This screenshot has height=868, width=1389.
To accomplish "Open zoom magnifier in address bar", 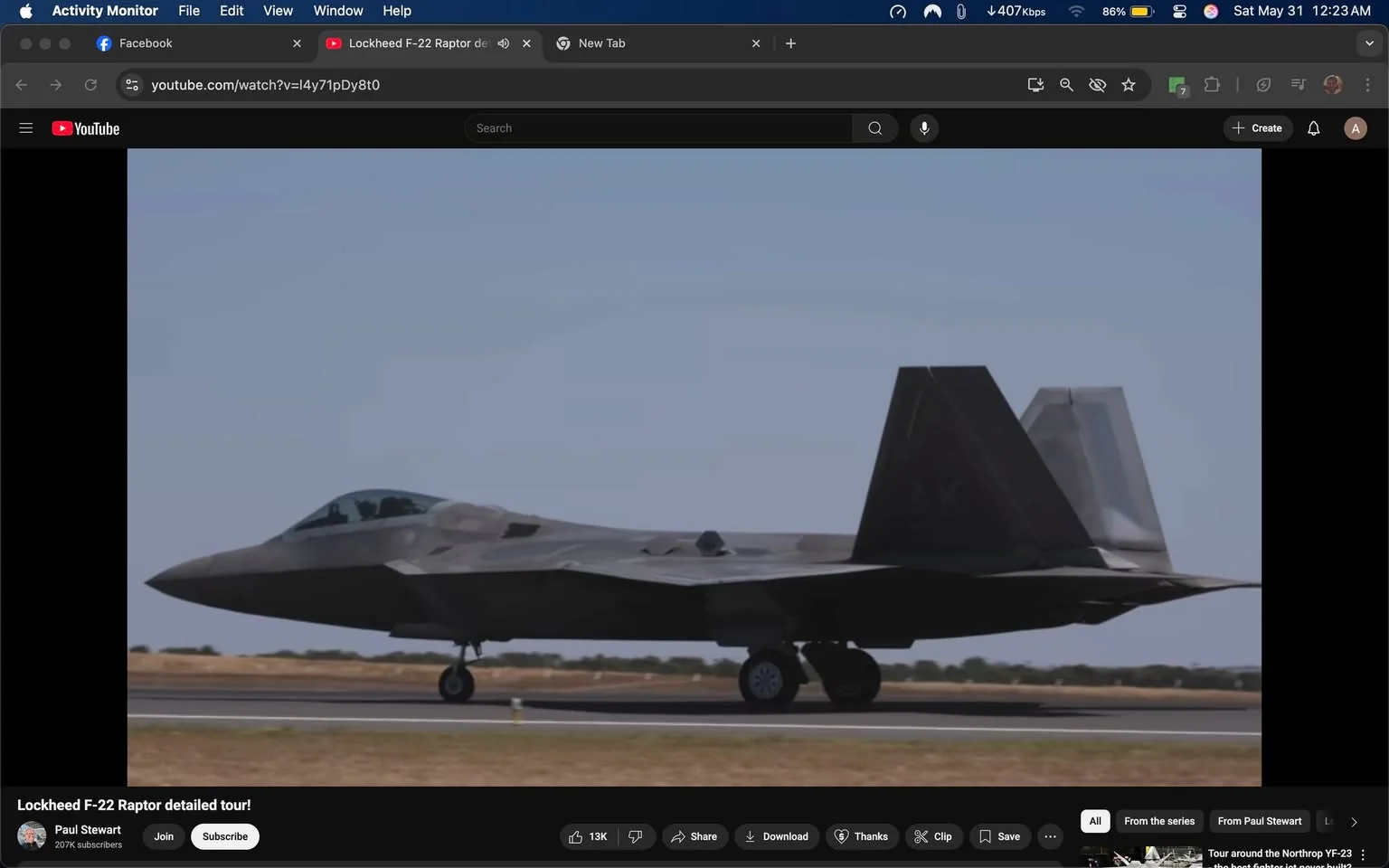I will tap(1066, 85).
